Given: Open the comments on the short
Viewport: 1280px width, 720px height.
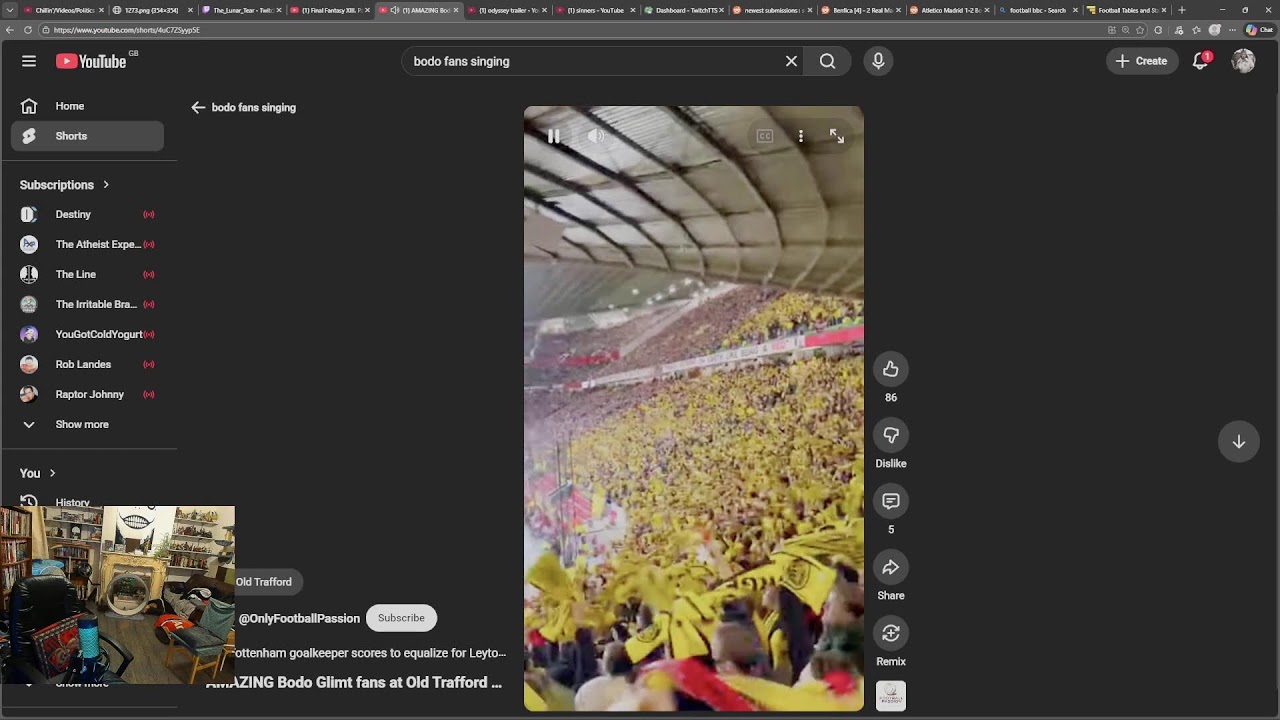Looking at the screenshot, I should 891,501.
